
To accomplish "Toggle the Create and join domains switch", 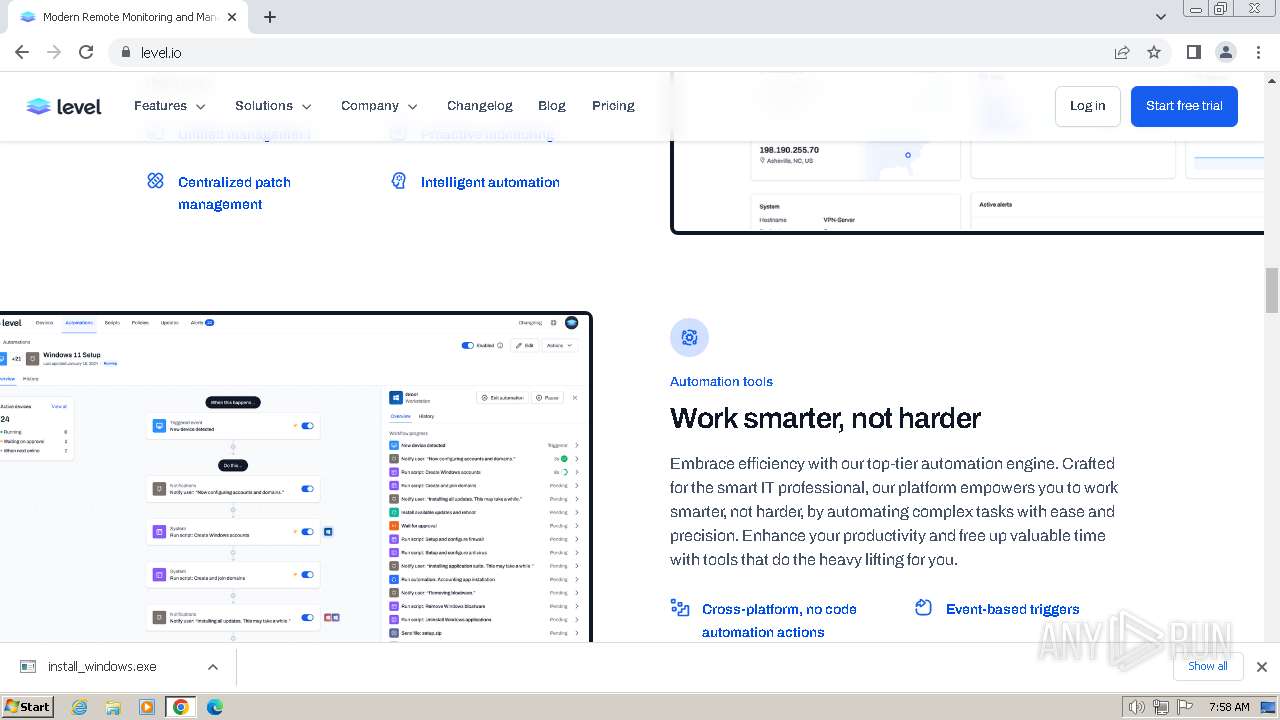I will 307,574.
